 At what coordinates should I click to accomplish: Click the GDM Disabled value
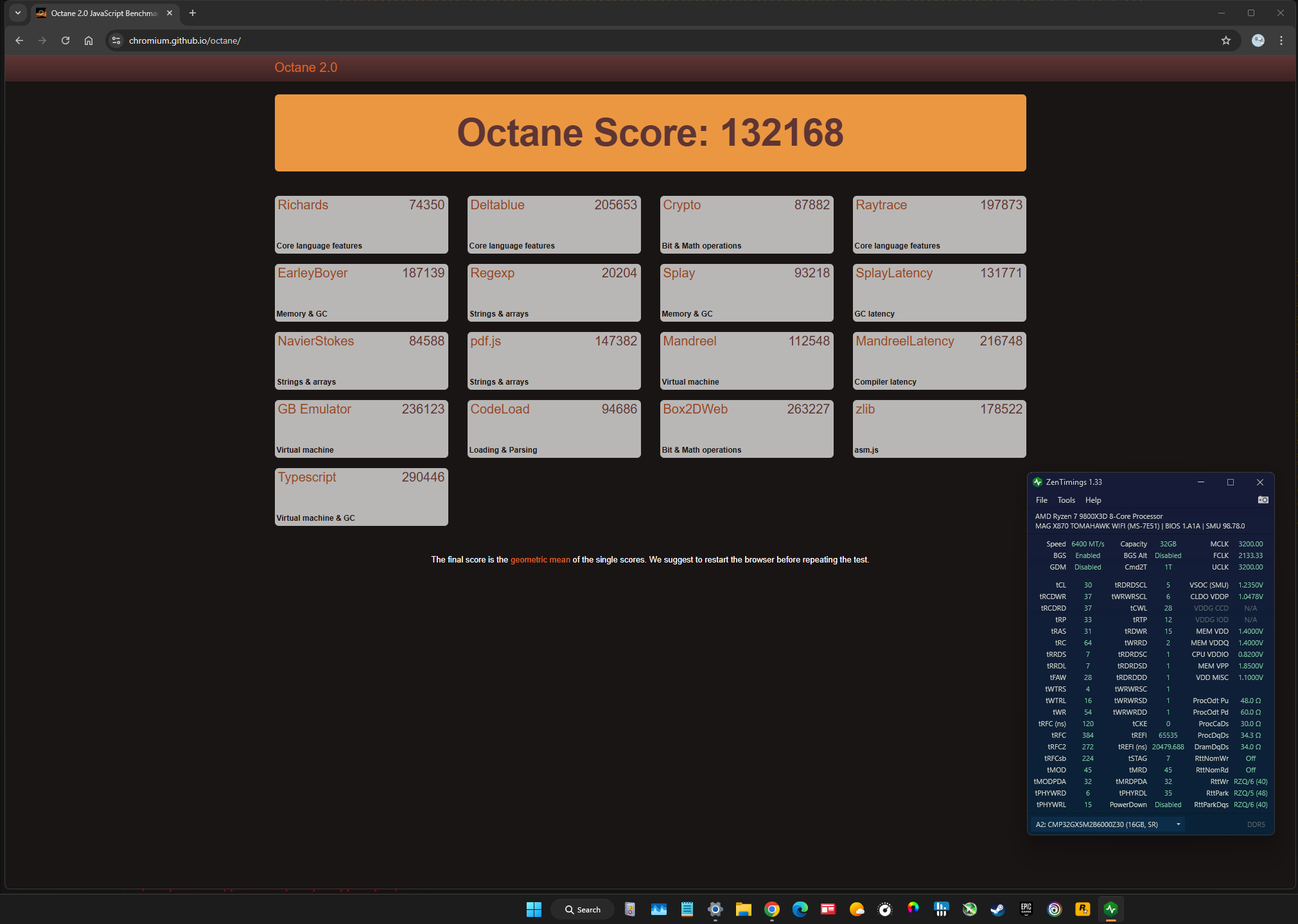pyautogui.click(x=1087, y=567)
